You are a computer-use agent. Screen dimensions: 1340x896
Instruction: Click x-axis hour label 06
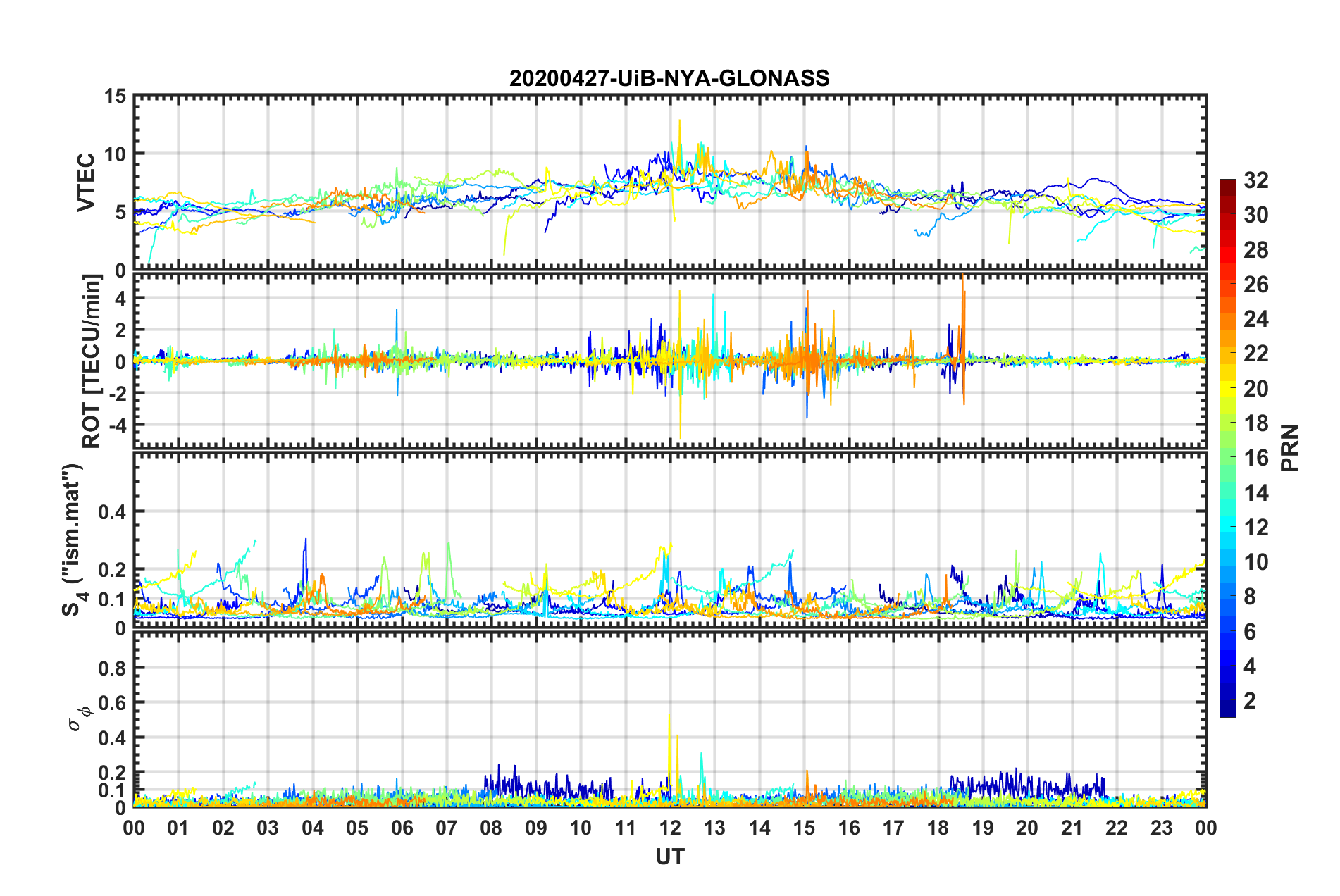[x=402, y=828]
